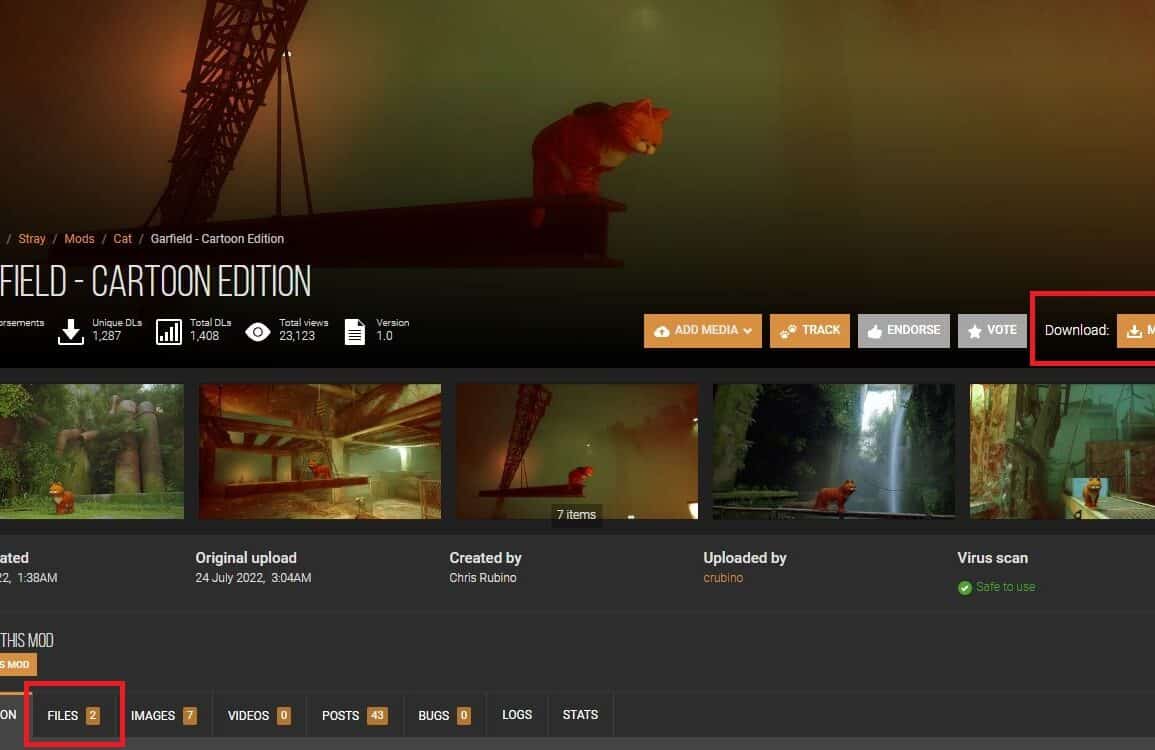Click the Track button
The height and width of the screenshot is (750, 1155).
[x=810, y=331]
